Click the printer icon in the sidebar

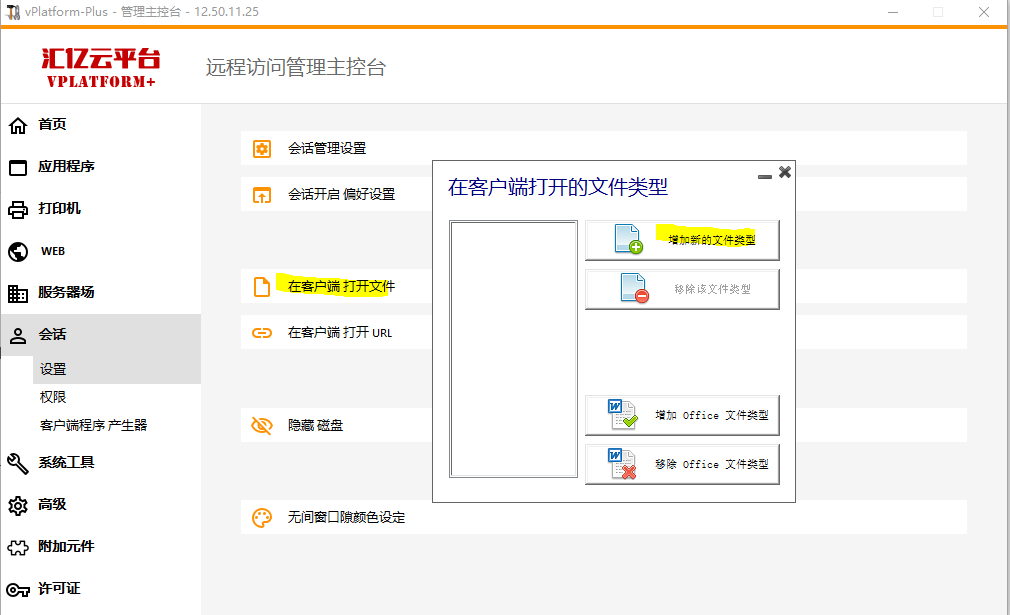(x=18, y=209)
